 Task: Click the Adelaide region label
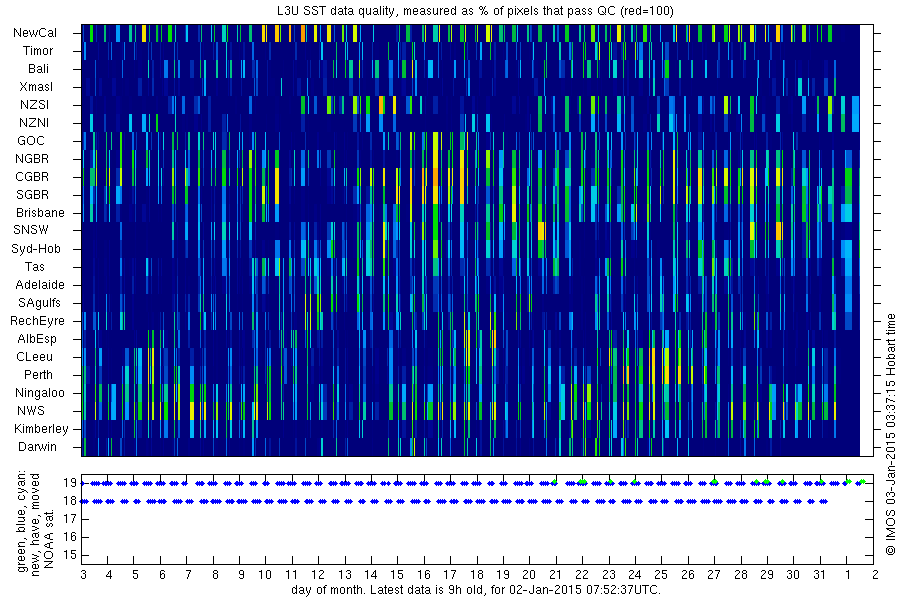pyautogui.click(x=40, y=285)
